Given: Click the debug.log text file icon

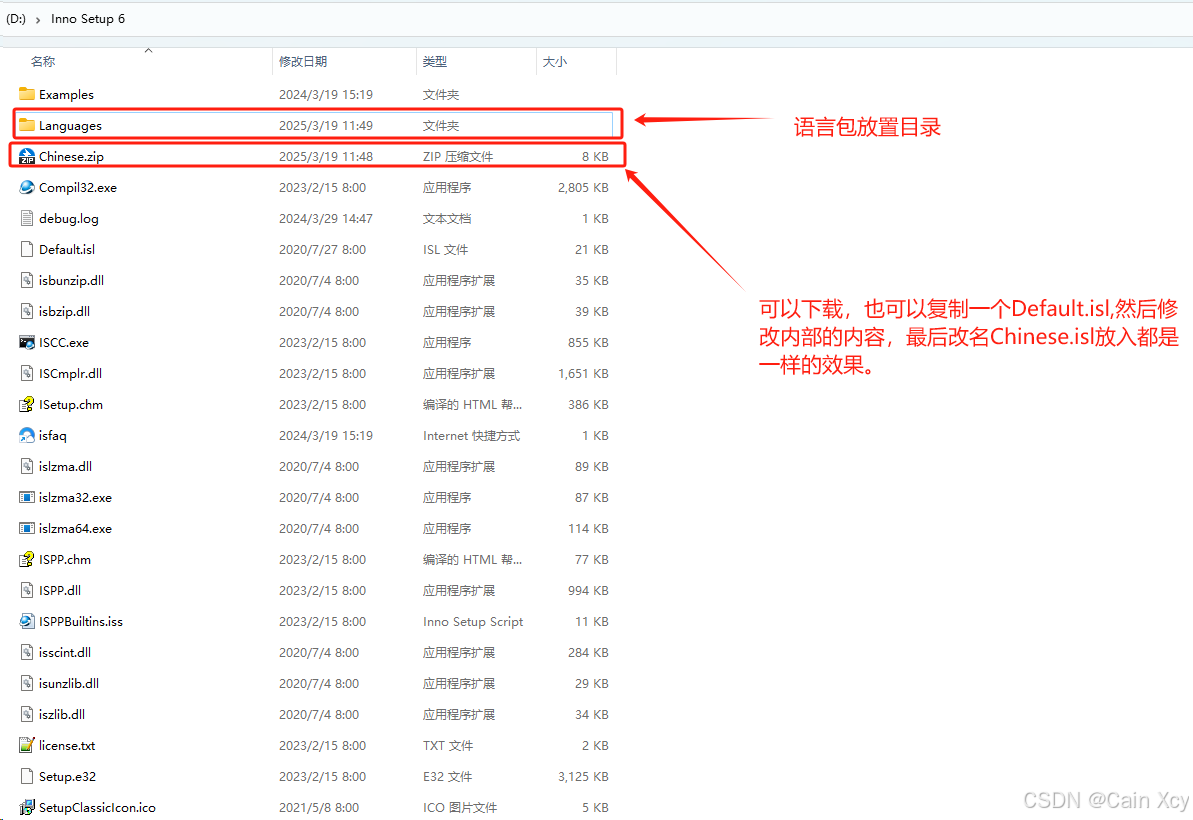Looking at the screenshot, I should (x=27, y=218).
